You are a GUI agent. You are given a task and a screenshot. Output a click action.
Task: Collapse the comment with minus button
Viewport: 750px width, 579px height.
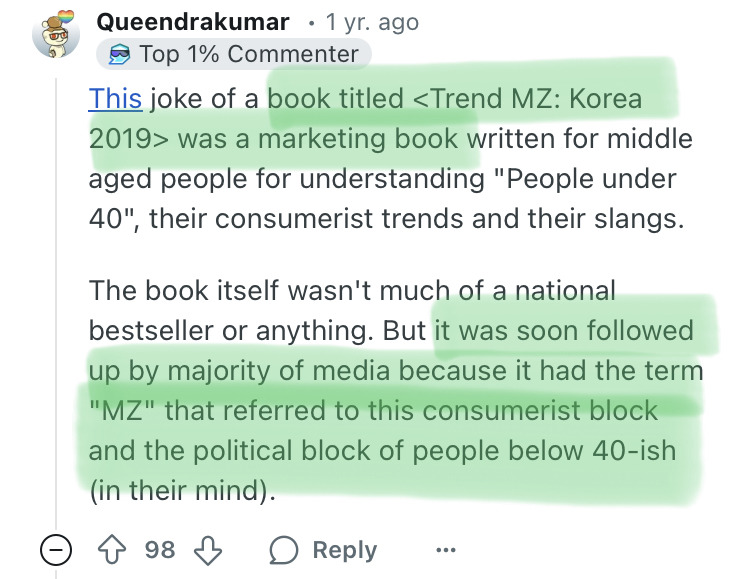tap(56, 550)
